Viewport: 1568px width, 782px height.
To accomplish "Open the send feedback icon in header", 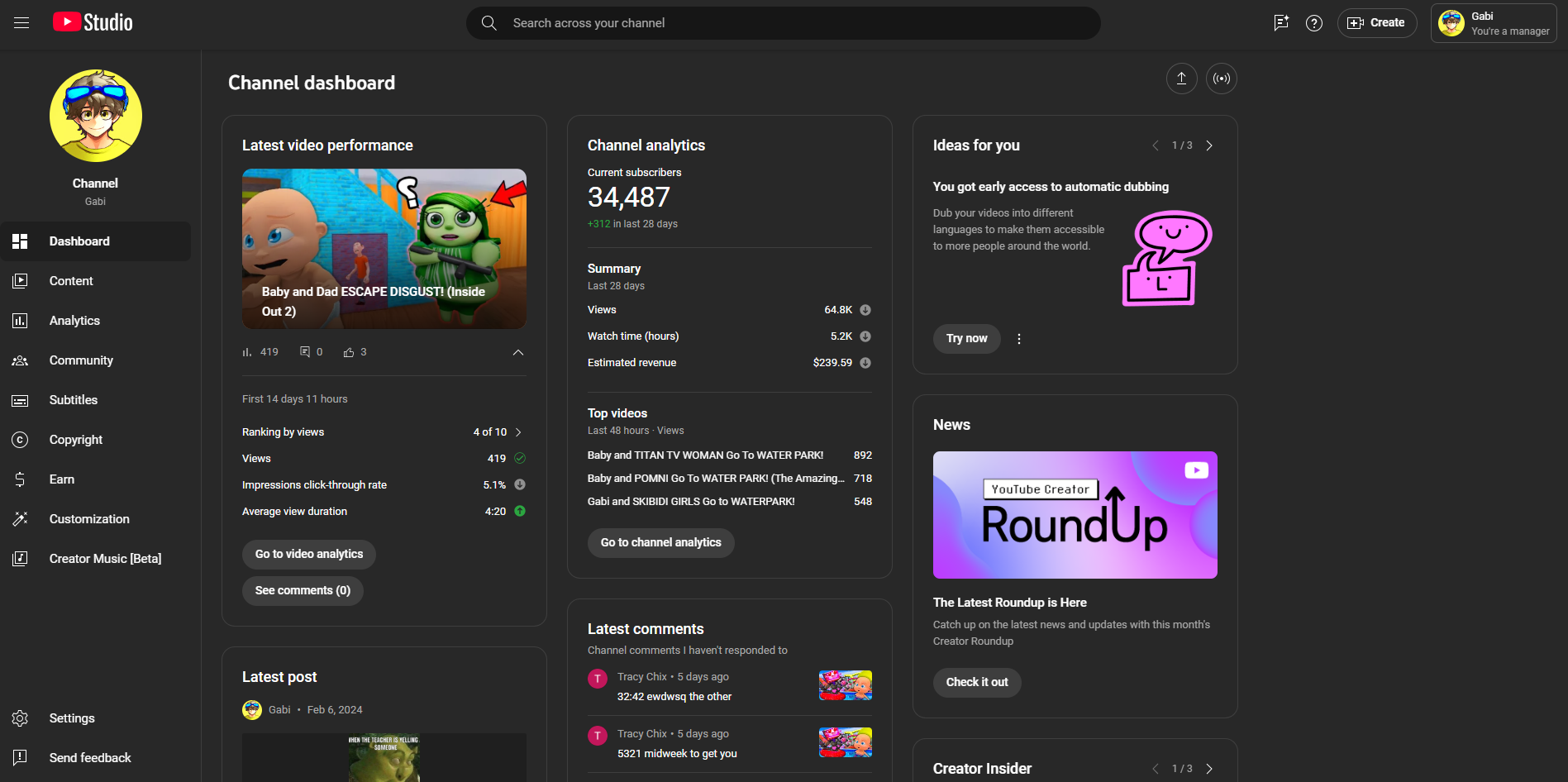I will tap(1281, 23).
